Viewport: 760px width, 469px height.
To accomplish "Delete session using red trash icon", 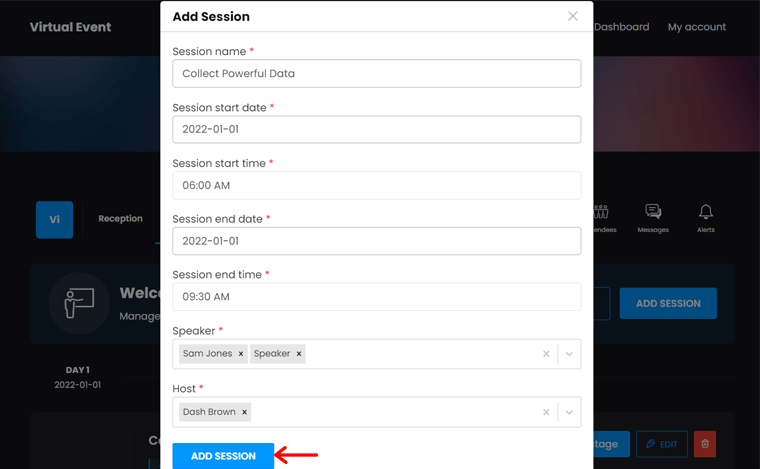I will [x=705, y=444].
